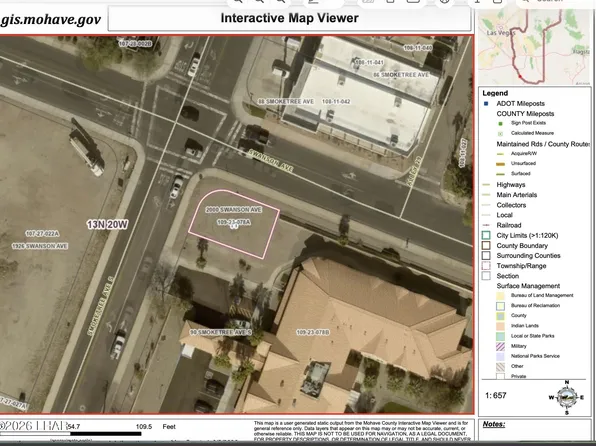Click the gis.mohave.gov site address
Screen dimensions: 596x446
(51, 20)
